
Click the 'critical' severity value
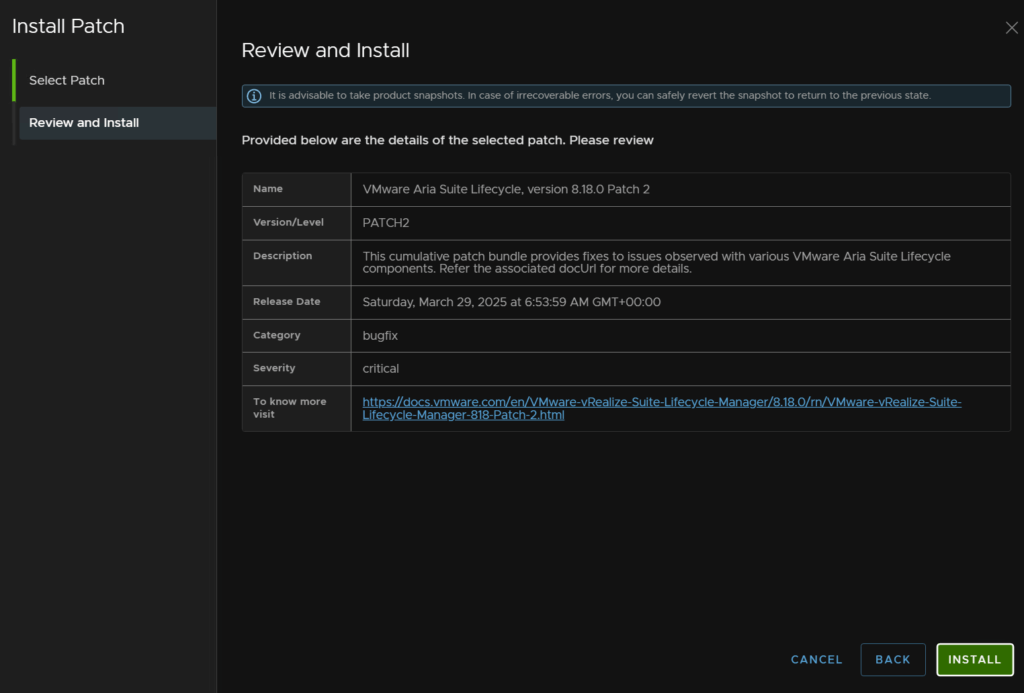click(x=381, y=368)
